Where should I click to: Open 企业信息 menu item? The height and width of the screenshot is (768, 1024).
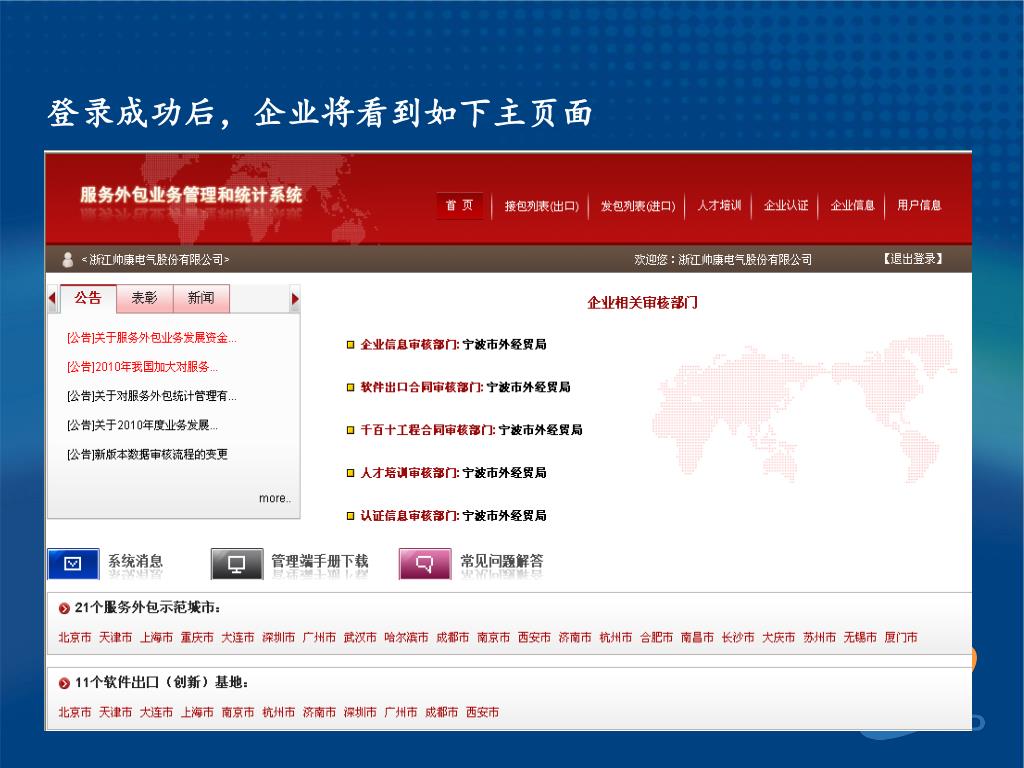852,205
